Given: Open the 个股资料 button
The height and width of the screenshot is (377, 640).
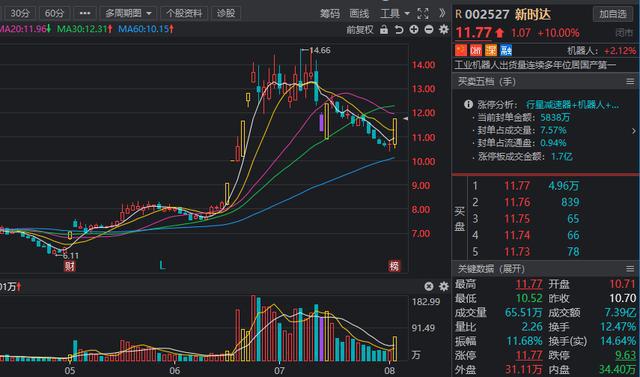Looking at the screenshot, I should pyautogui.click(x=184, y=13).
